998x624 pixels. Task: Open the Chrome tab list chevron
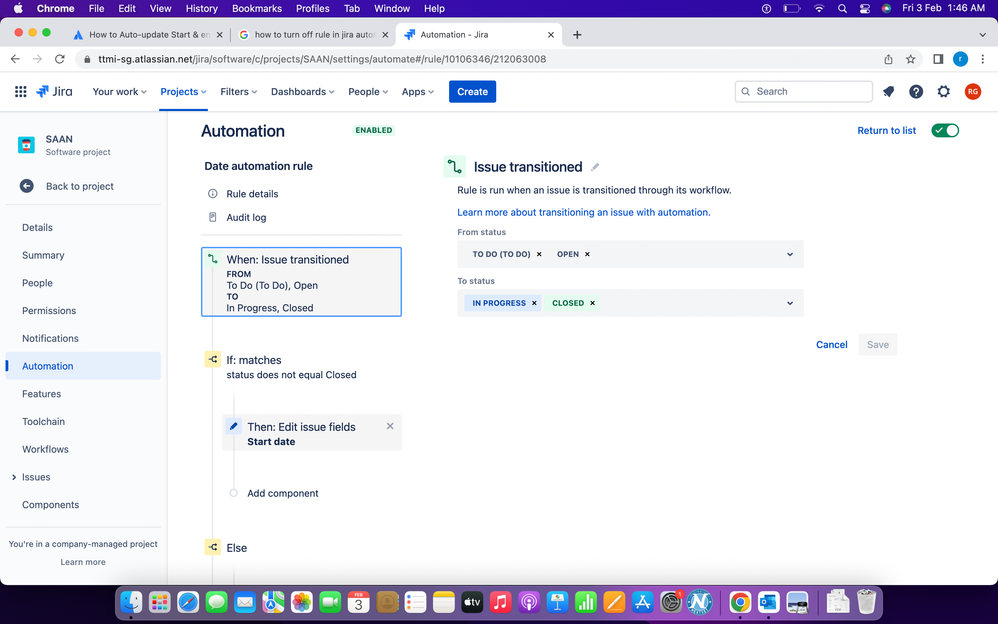(982, 34)
